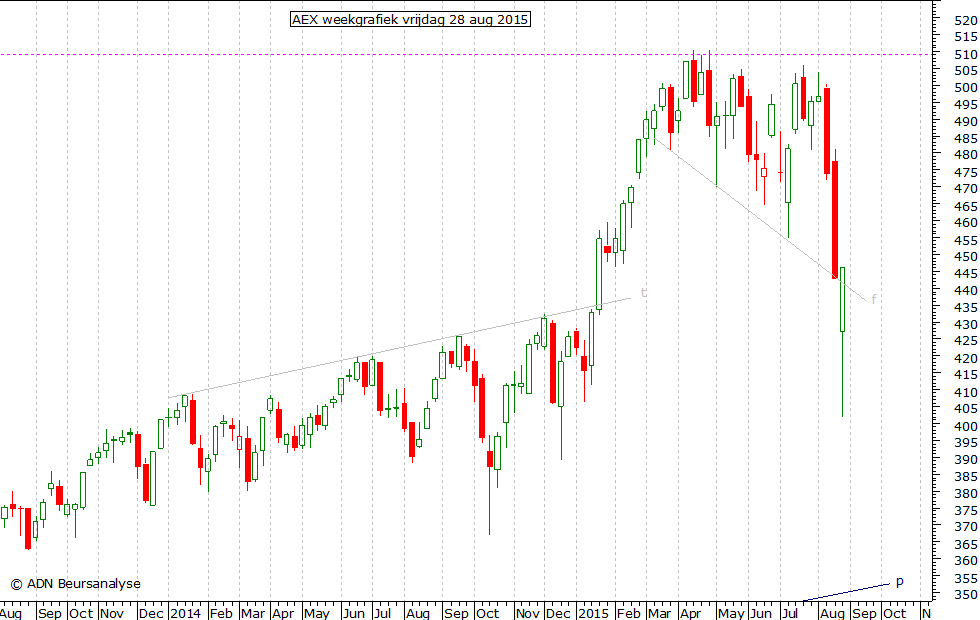The width and height of the screenshot is (980, 620).
Task: Click the 470 price axis label
Action: click(966, 188)
